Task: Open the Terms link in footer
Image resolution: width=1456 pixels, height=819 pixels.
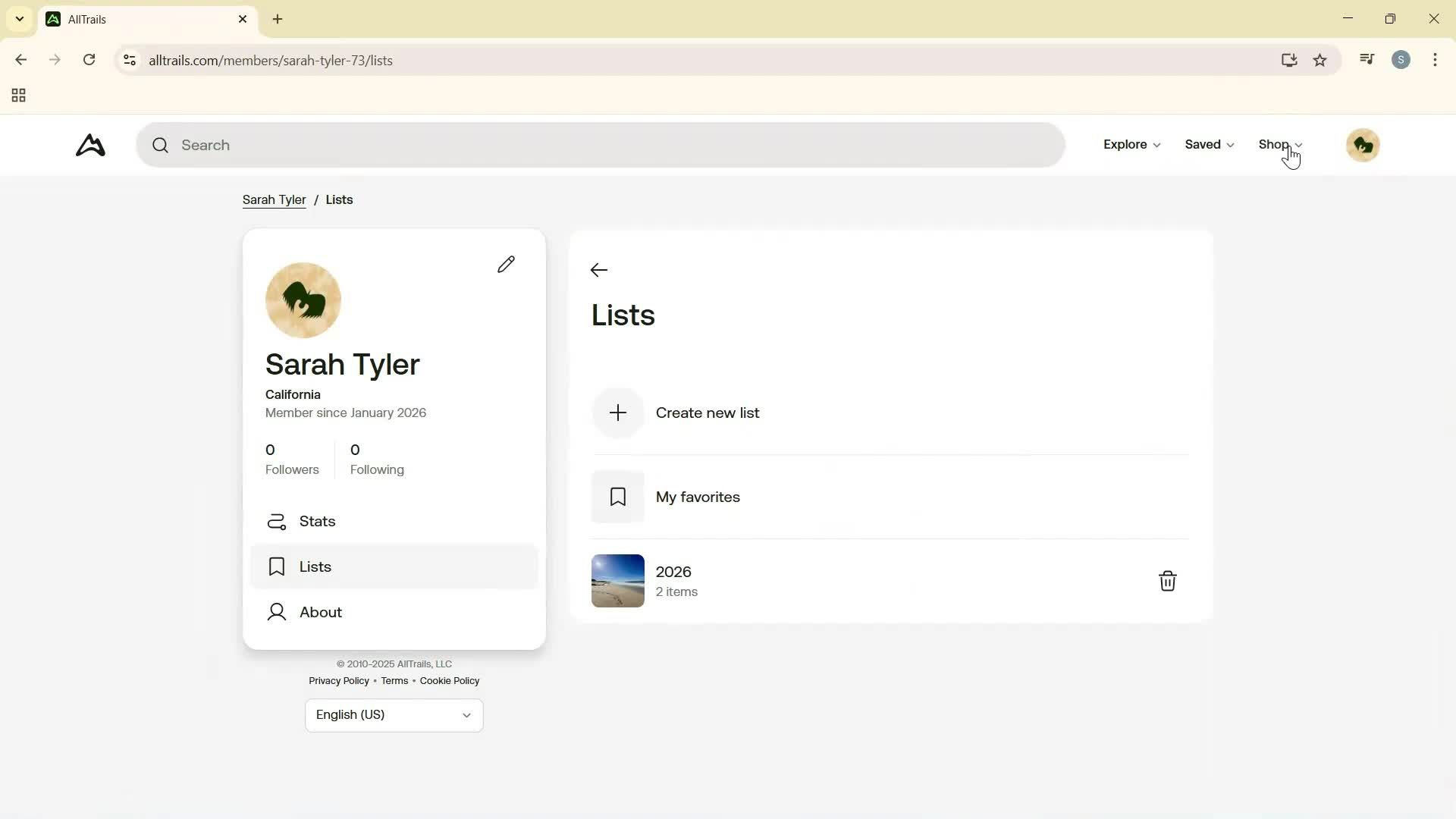Action: (x=395, y=681)
